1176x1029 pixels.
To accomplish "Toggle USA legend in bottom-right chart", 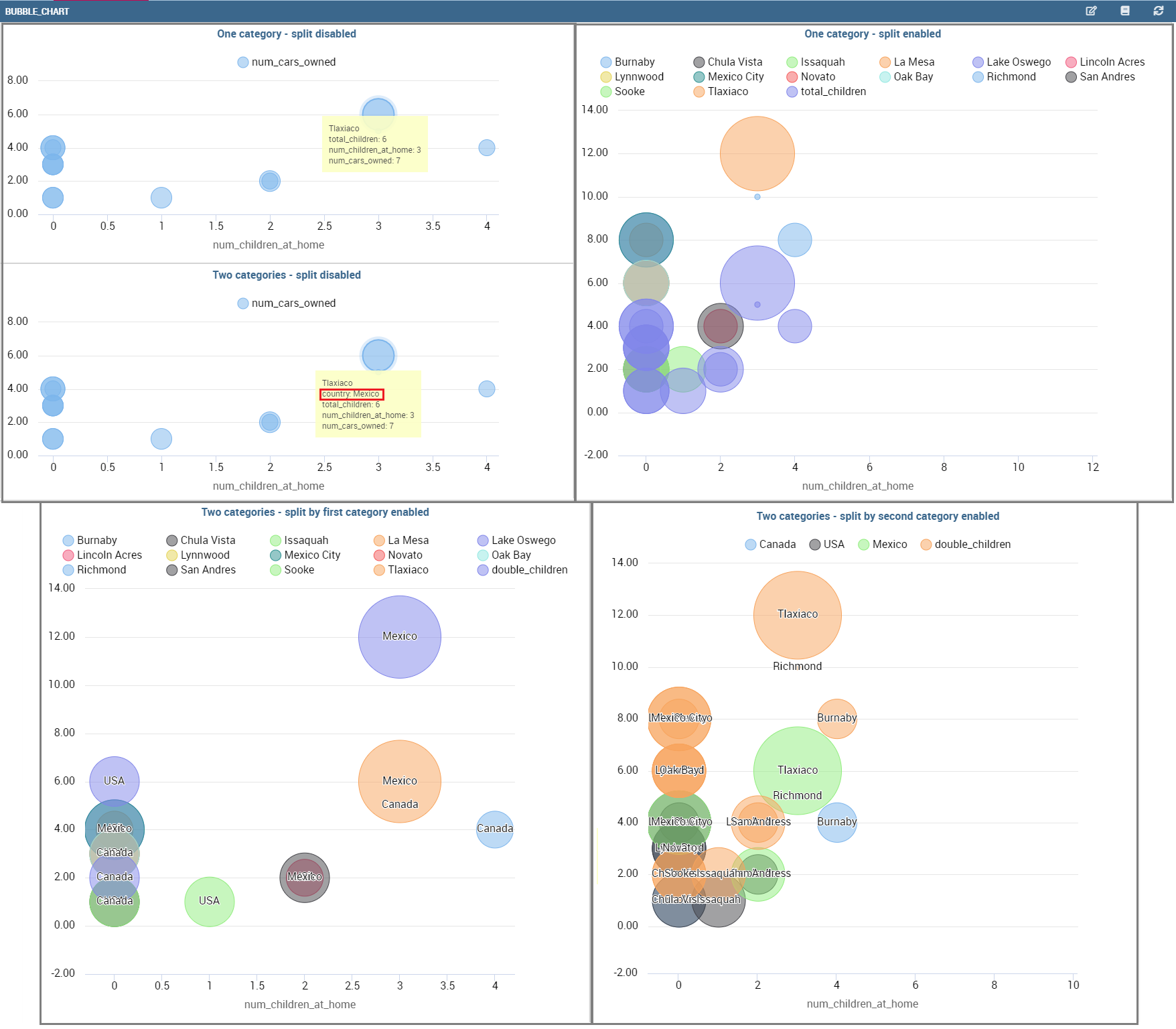I will point(826,545).
